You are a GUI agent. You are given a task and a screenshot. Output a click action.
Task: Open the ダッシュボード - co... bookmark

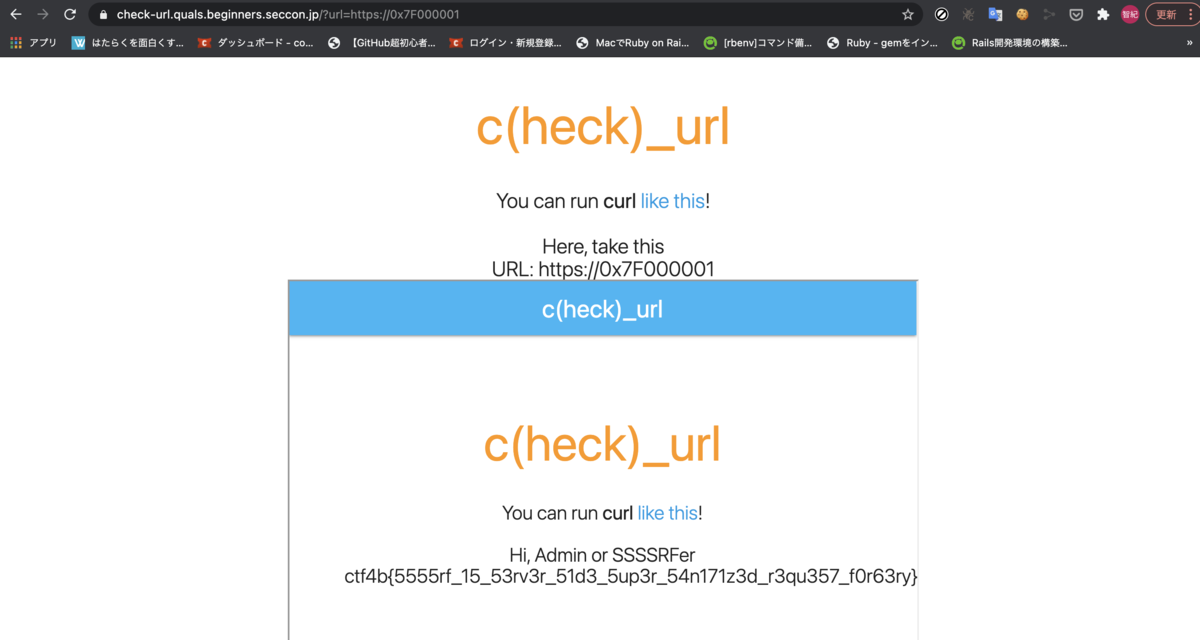point(257,43)
